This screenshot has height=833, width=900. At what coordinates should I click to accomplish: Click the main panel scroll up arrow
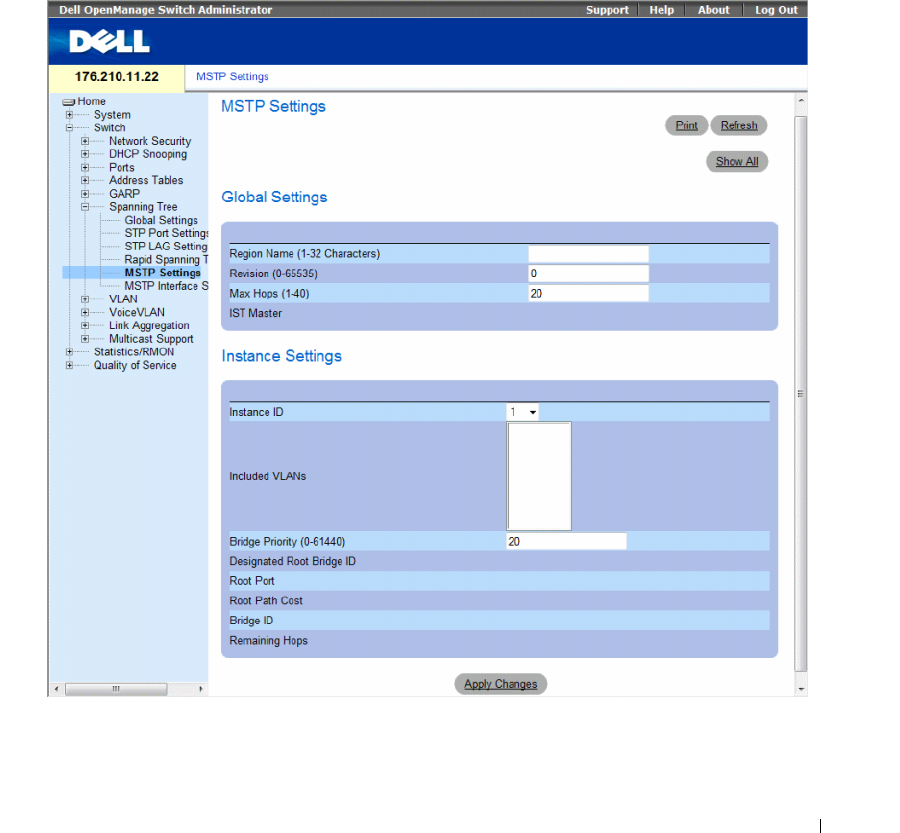coord(801,100)
